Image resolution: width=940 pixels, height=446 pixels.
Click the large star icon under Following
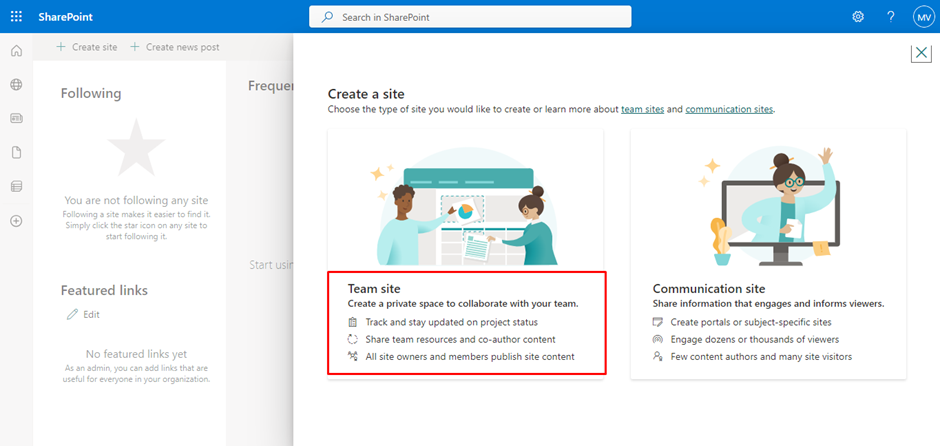point(136,147)
